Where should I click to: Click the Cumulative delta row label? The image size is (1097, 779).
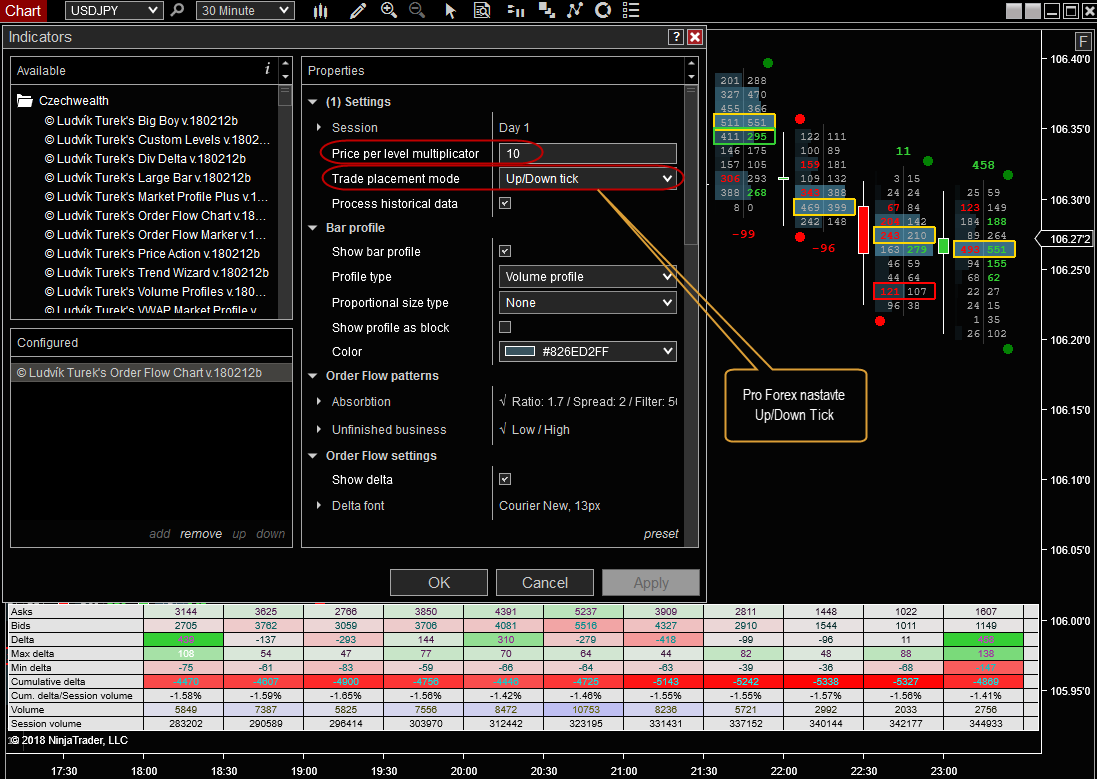point(48,681)
